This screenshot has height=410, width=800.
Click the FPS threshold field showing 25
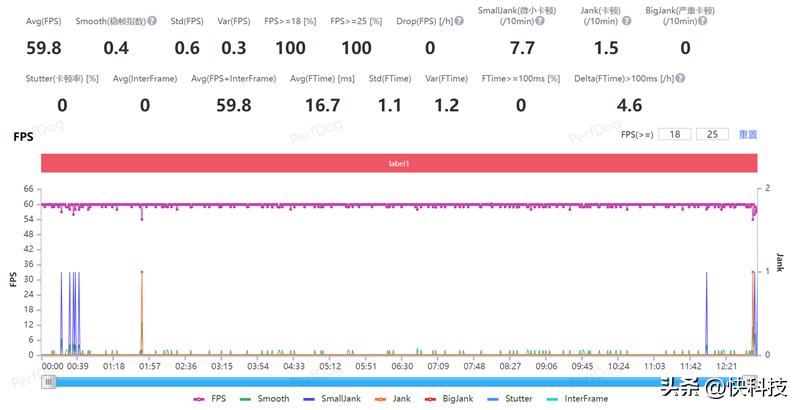click(x=712, y=135)
